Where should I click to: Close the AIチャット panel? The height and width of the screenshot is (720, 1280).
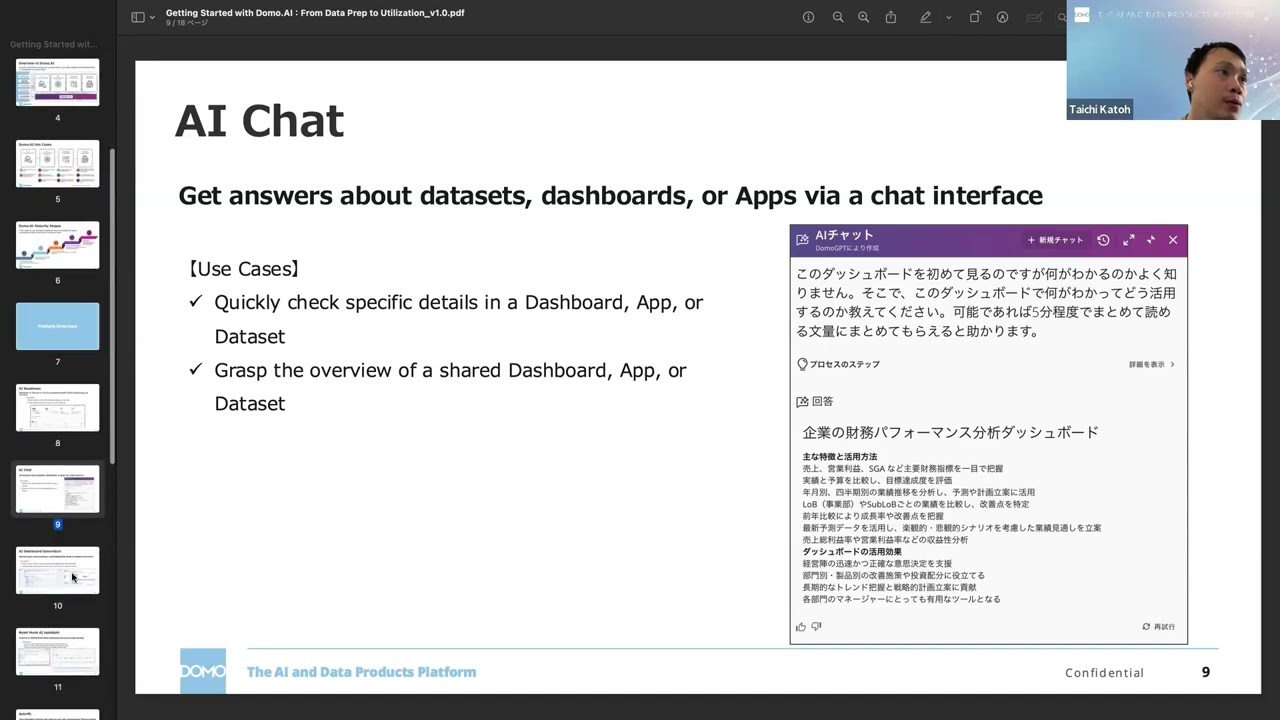pyautogui.click(x=1173, y=240)
